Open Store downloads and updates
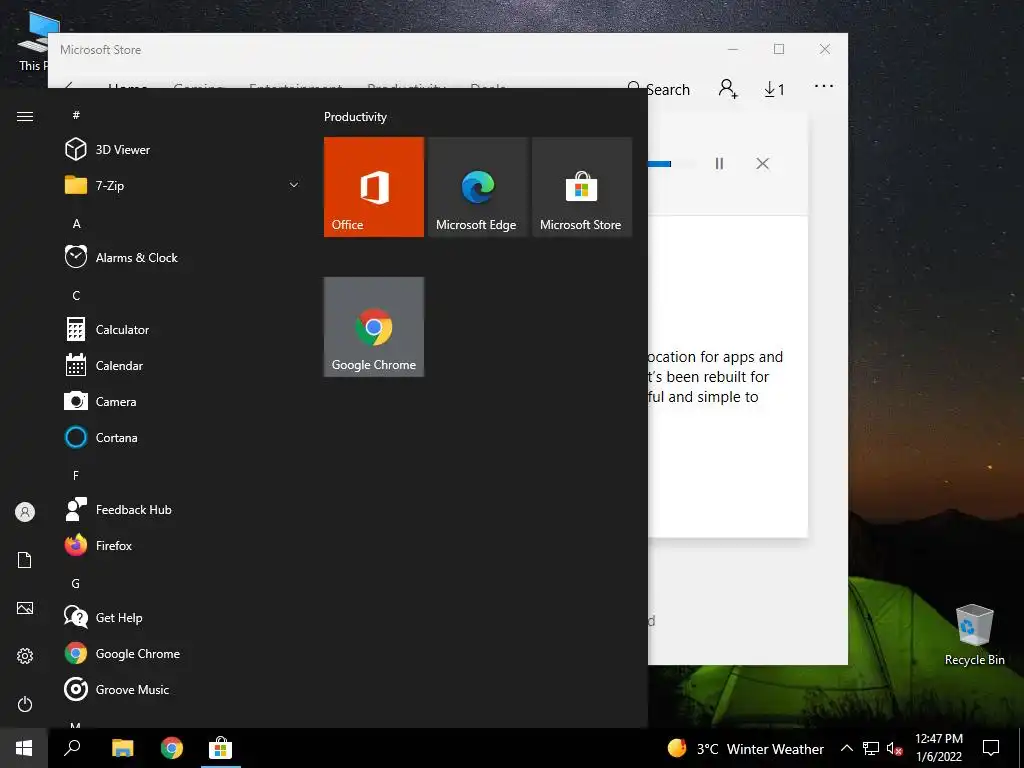Screen dimensions: 1024x768 775,89
